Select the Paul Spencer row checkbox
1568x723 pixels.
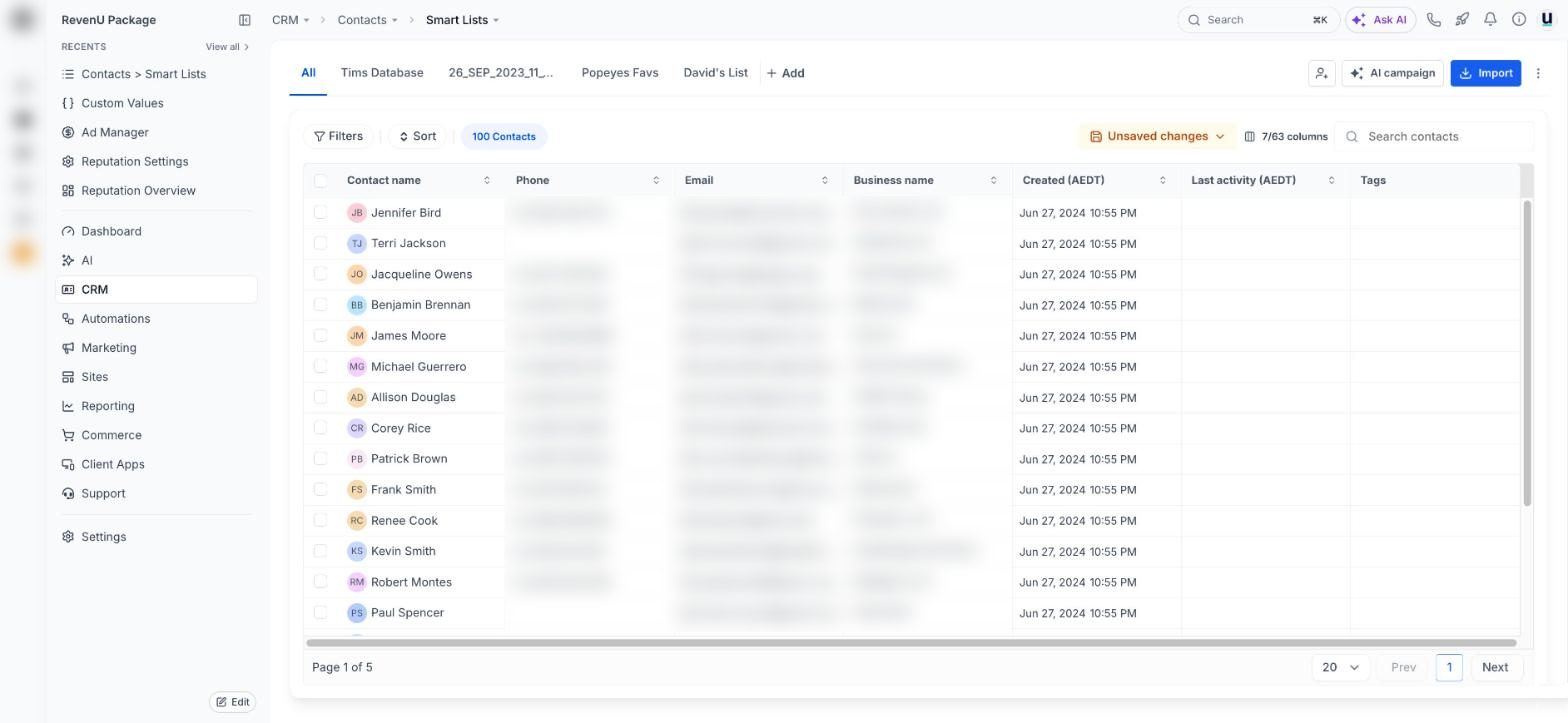(320, 612)
